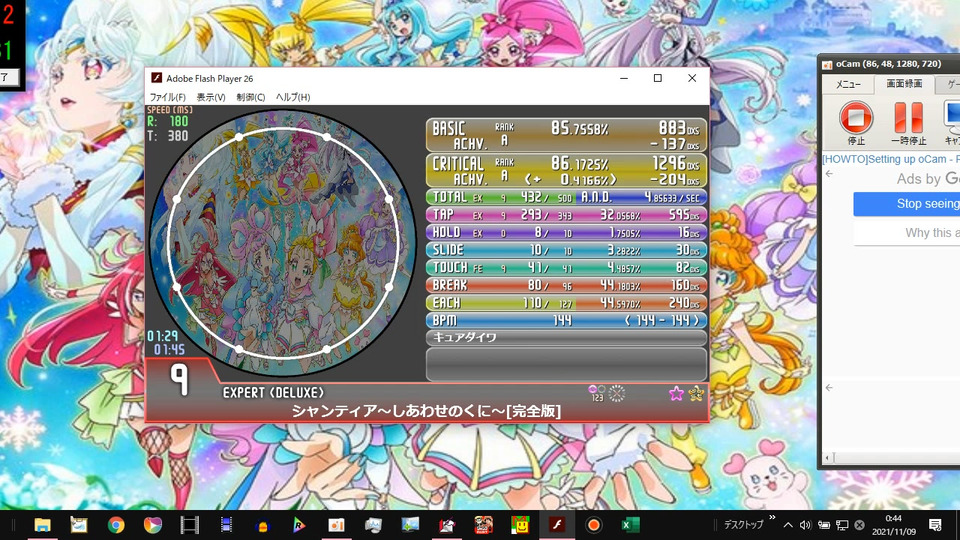The image size is (960, 540).
Task: Open the action center notification icon
Action: (x=935, y=525)
